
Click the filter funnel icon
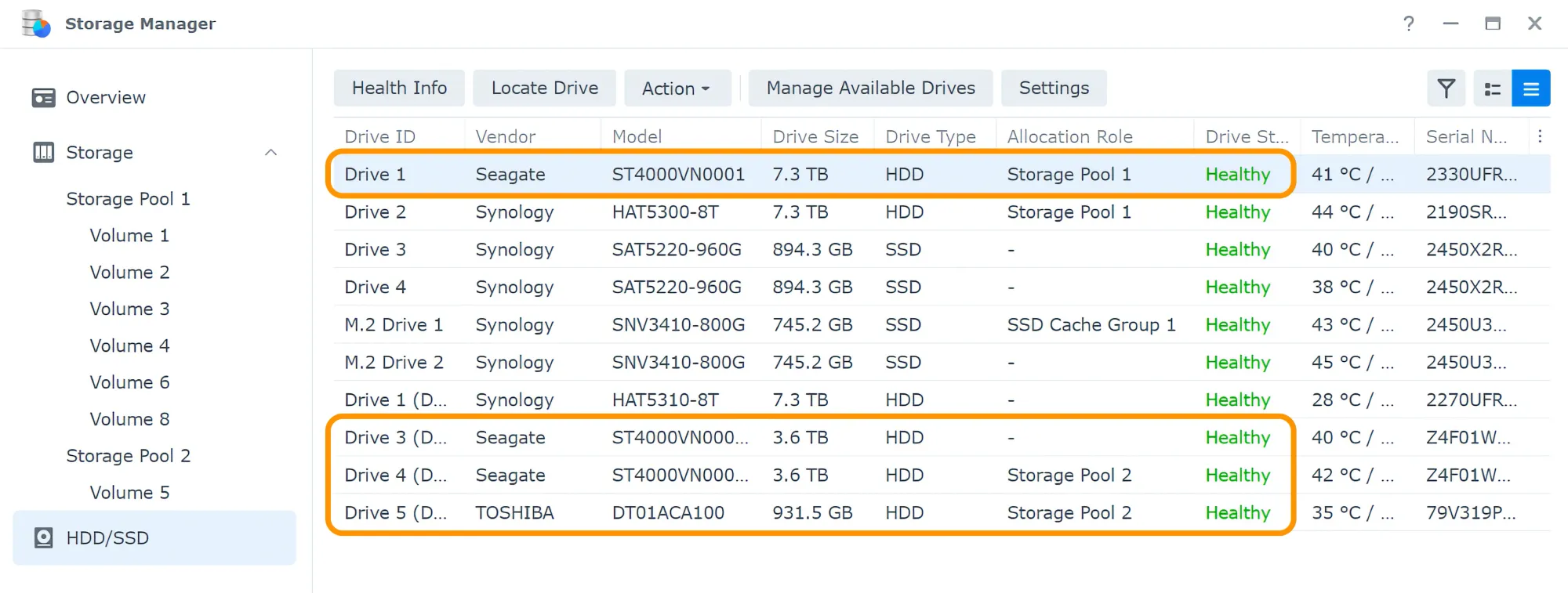(1446, 89)
